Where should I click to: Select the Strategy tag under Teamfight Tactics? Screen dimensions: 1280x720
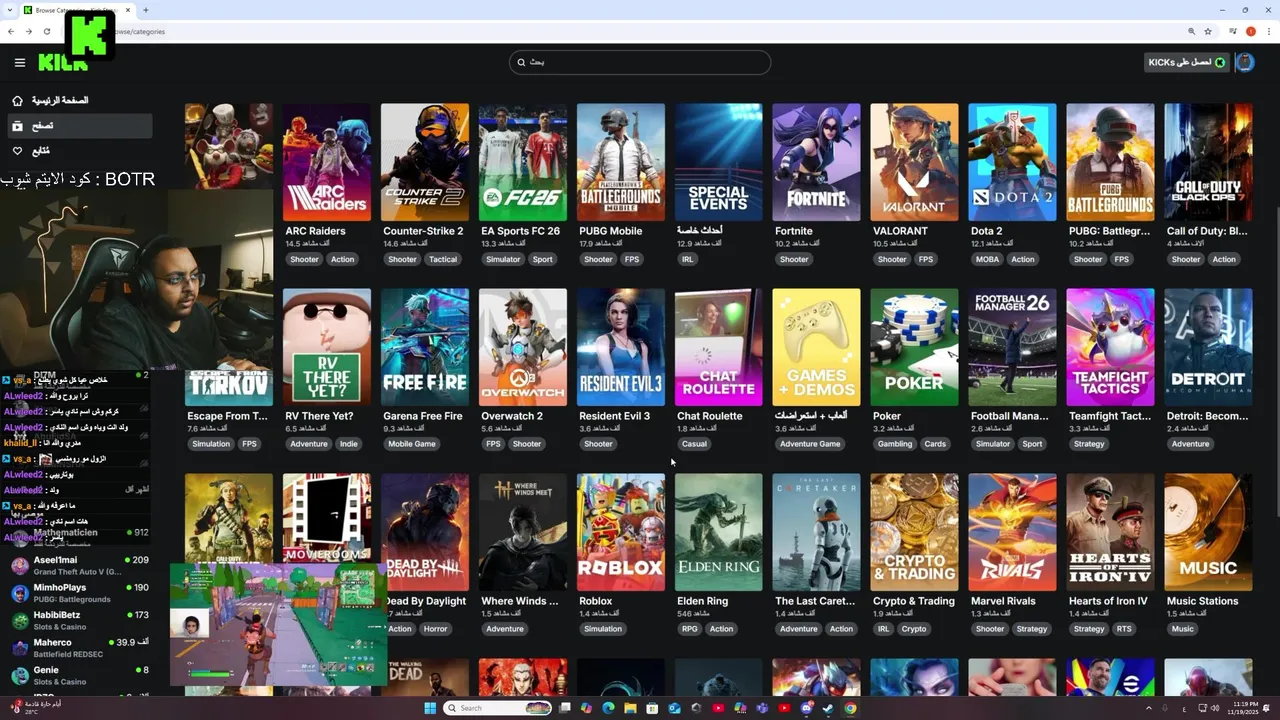tap(1089, 444)
